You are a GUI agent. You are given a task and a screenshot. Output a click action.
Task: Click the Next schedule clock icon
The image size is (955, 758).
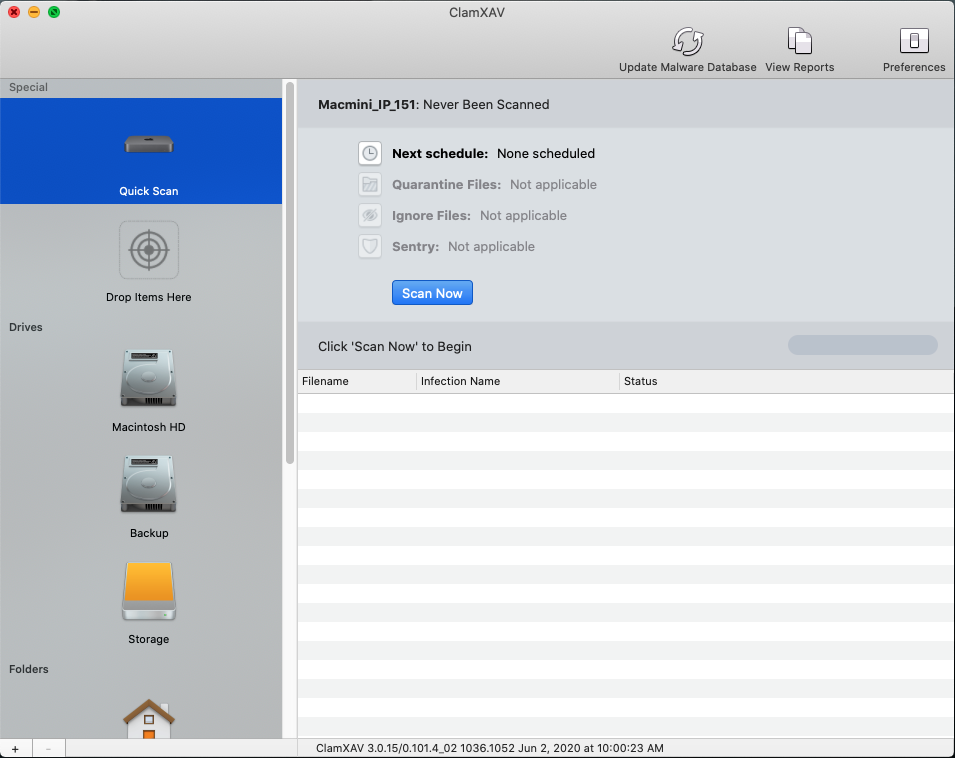tap(370, 153)
